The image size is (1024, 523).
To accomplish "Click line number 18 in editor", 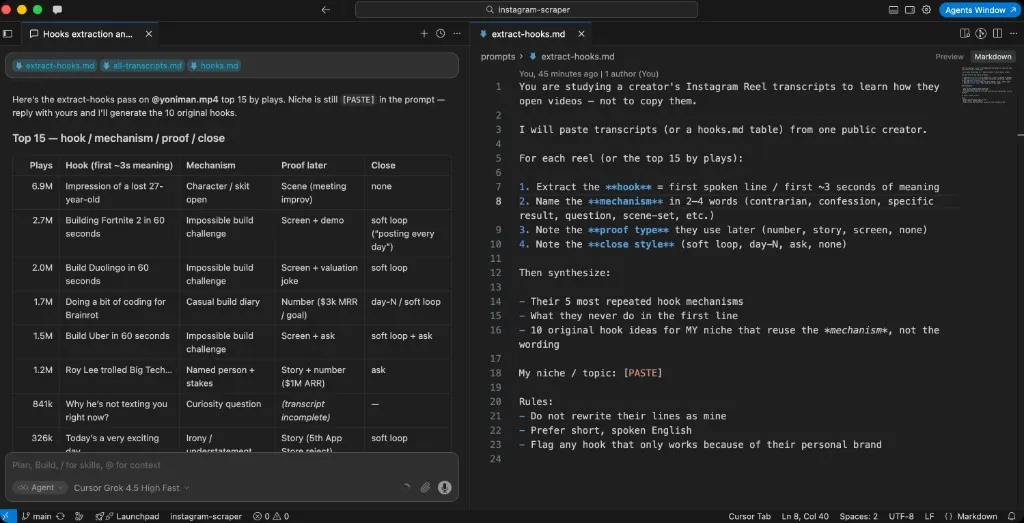I will click(496, 373).
